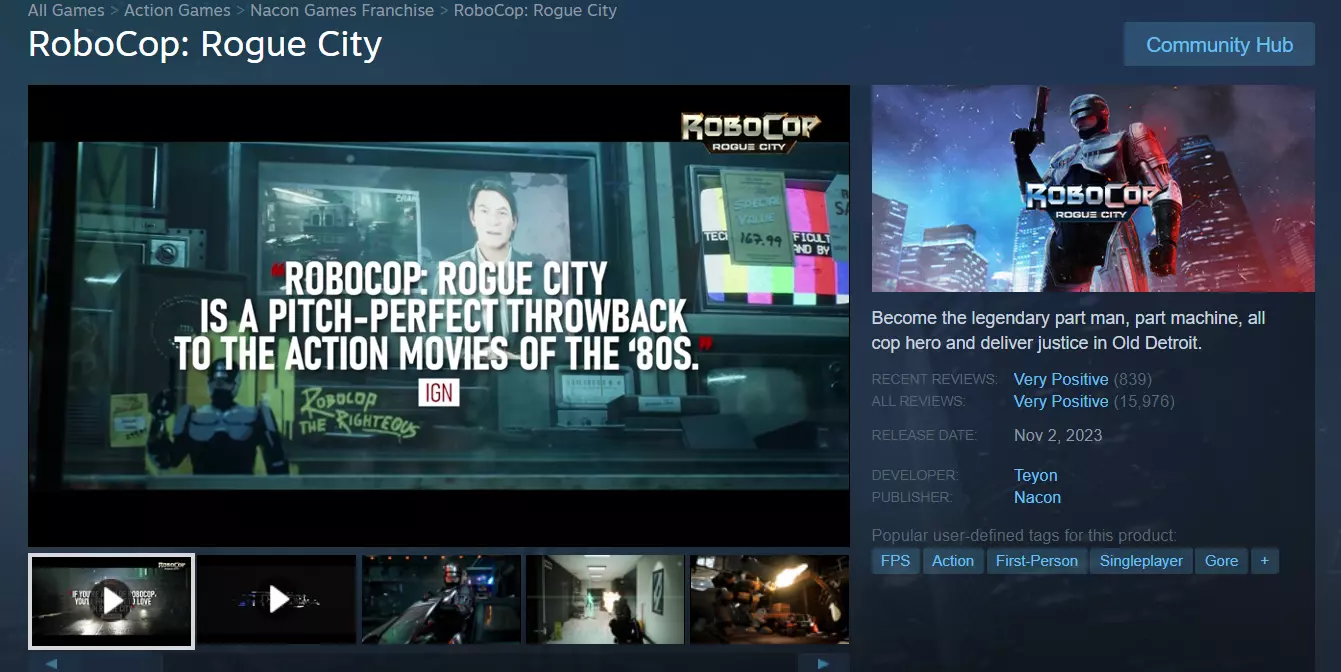1341x672 pixels.
Task: Click the game description text
Action: coord(1069,330)
